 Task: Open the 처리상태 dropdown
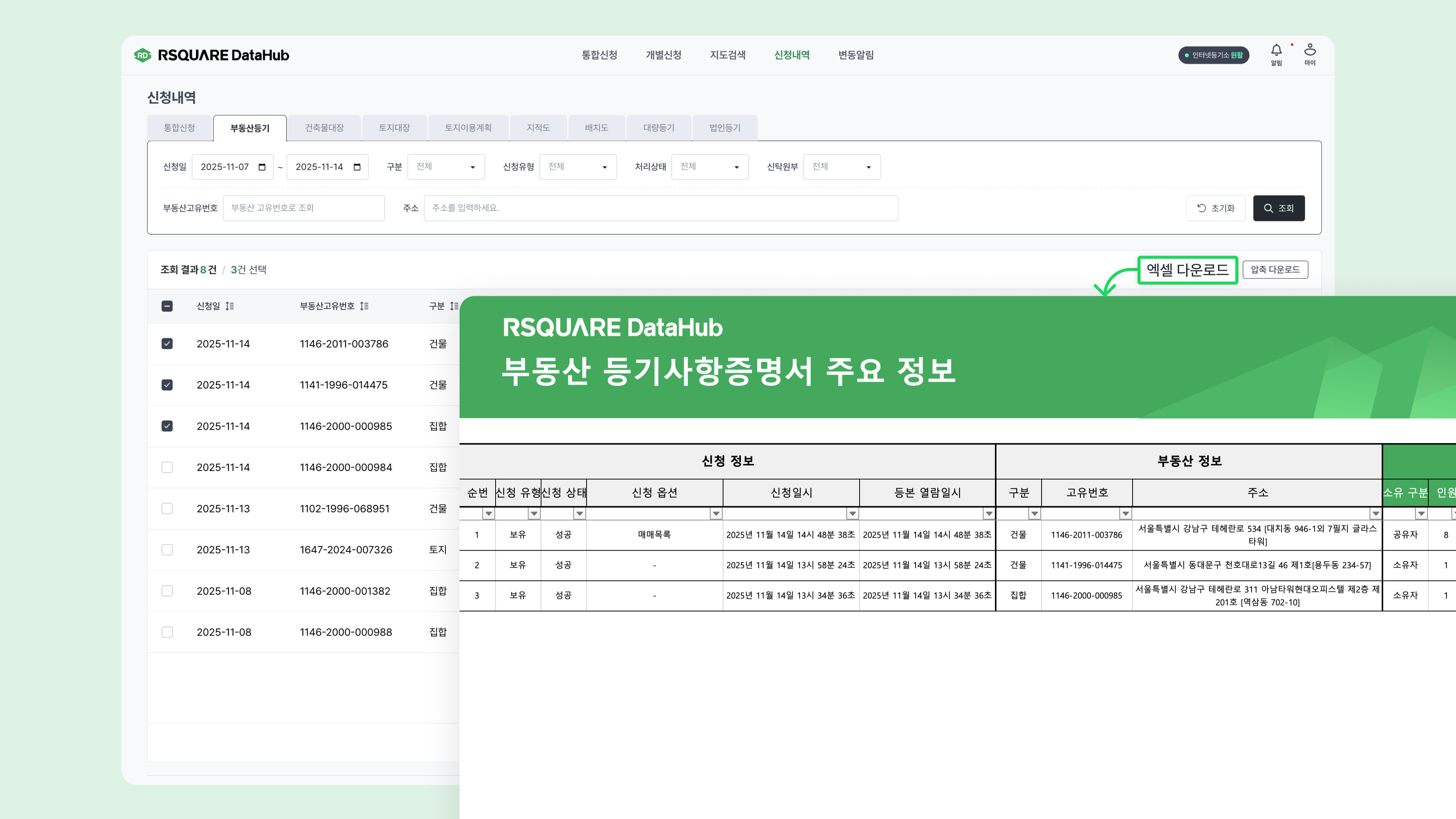pos(709,167)
